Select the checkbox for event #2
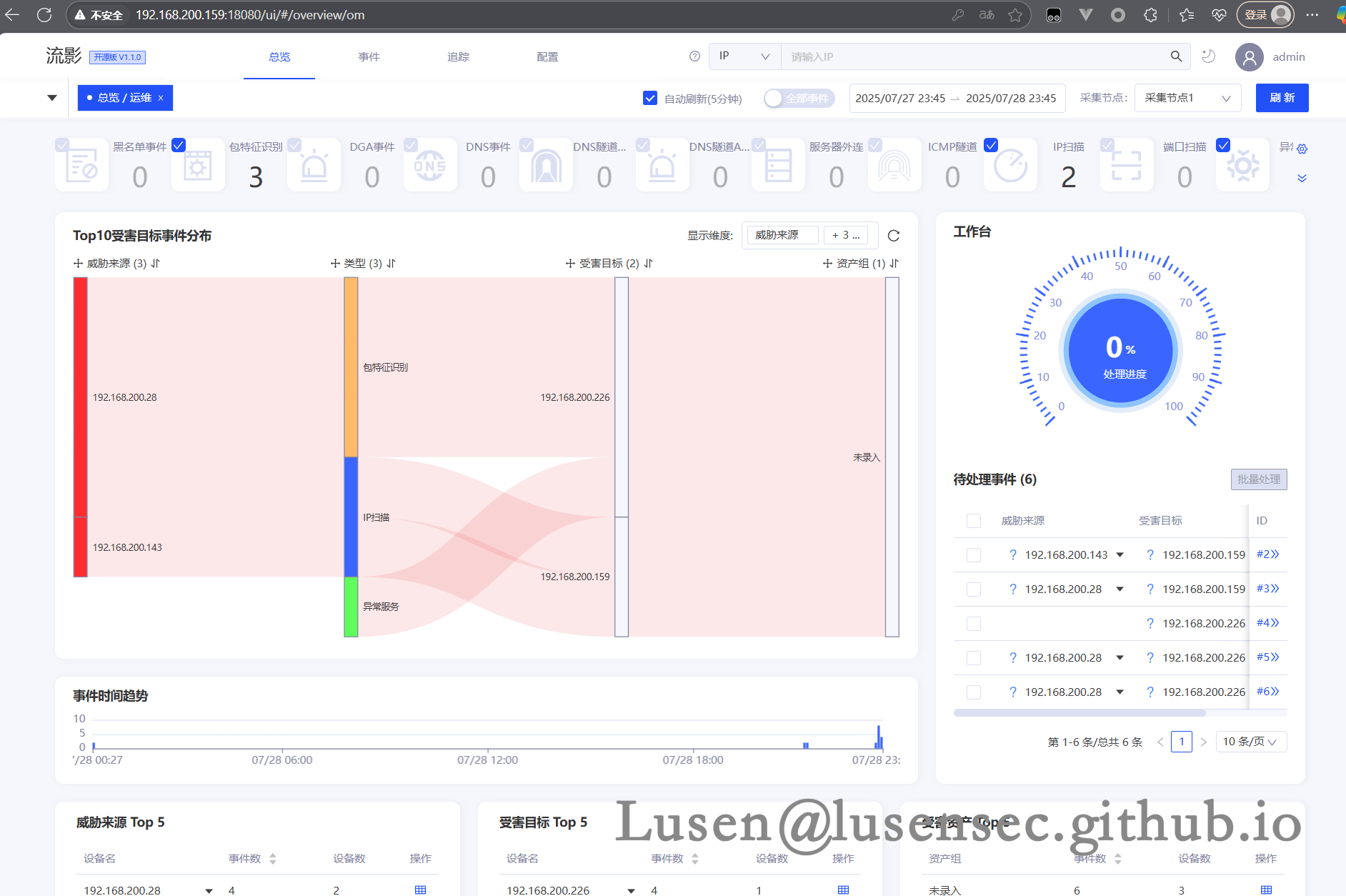 point(973,555)
